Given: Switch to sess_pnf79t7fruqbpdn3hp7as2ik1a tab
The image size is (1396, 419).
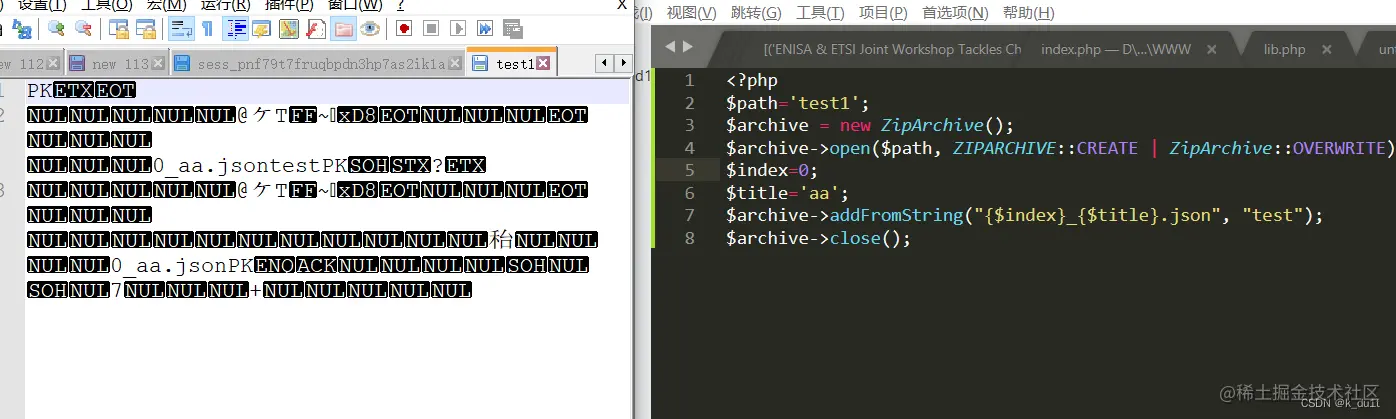Looking at the screenshot, I should pos(317,63).
